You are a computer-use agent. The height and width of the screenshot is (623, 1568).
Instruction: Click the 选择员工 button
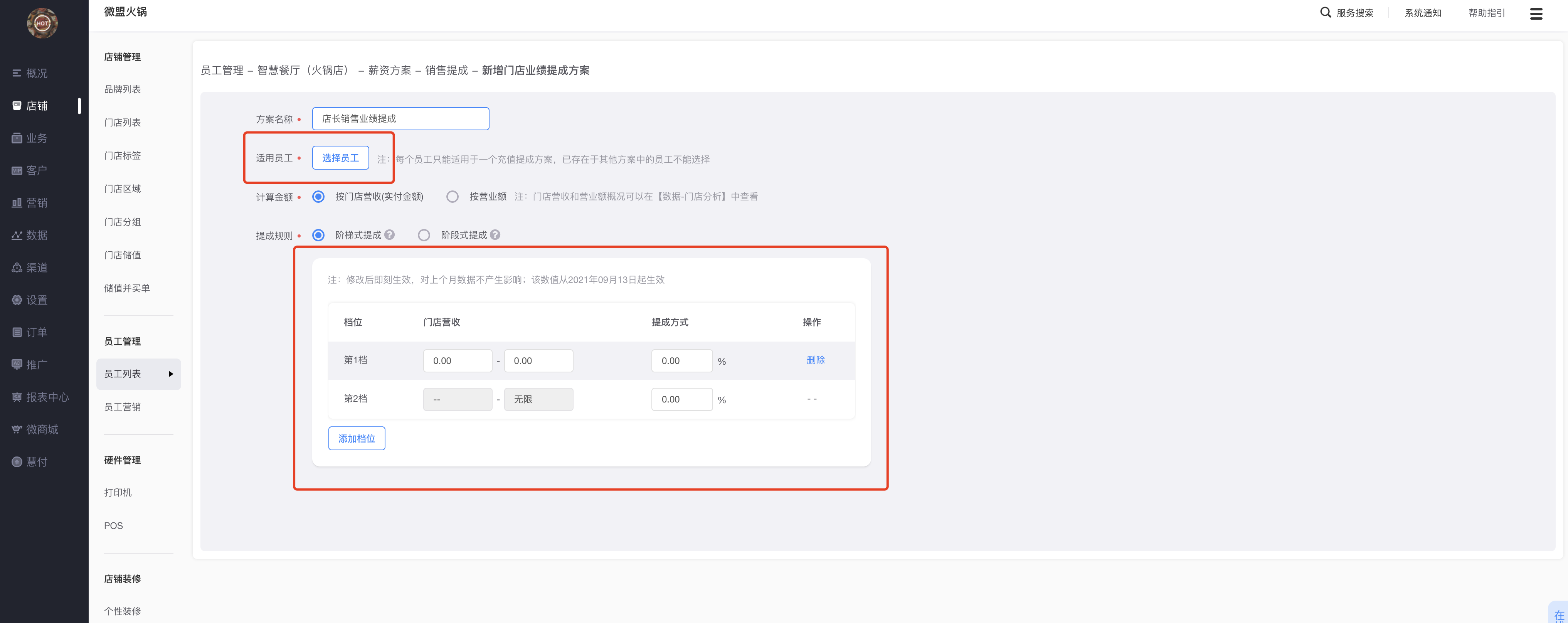(340, 158)
